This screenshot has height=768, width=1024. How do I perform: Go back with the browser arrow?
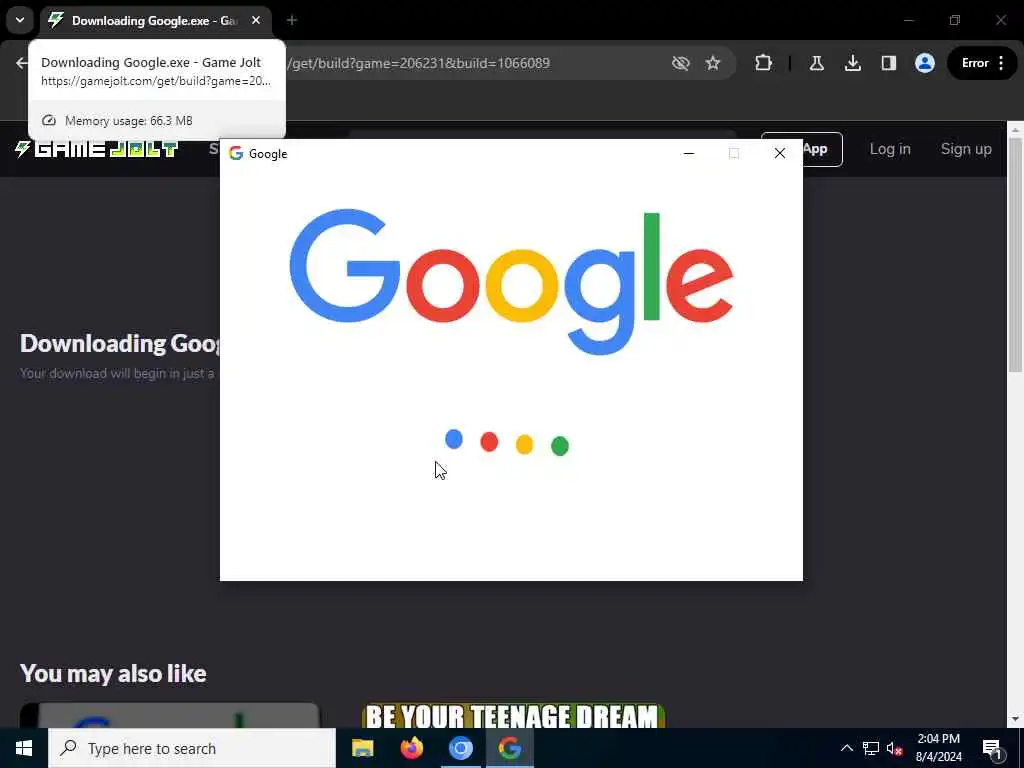click(x=22, y=63)
